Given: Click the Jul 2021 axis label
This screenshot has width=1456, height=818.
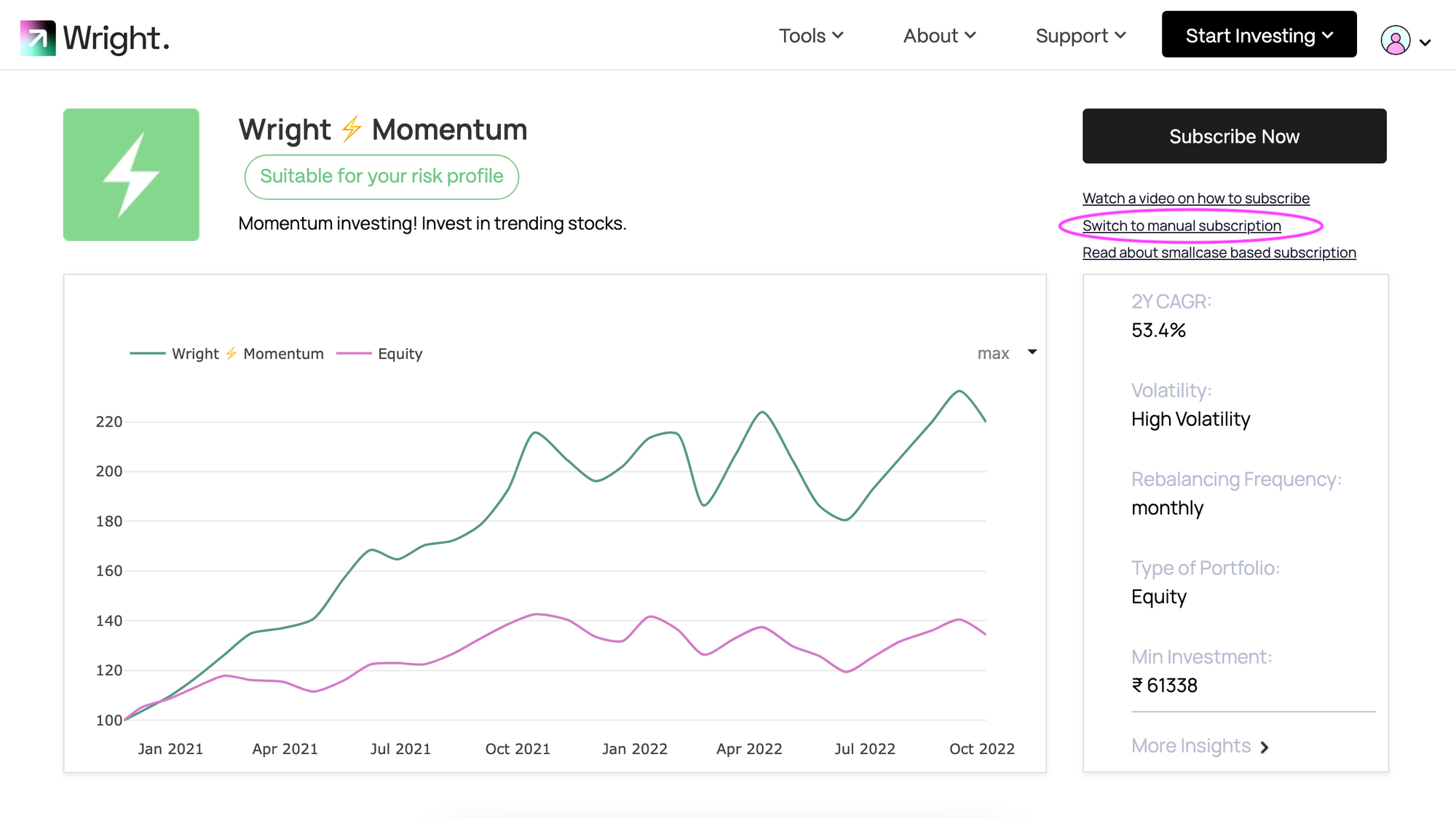Looking at the screenshot, I should point(400,749).
